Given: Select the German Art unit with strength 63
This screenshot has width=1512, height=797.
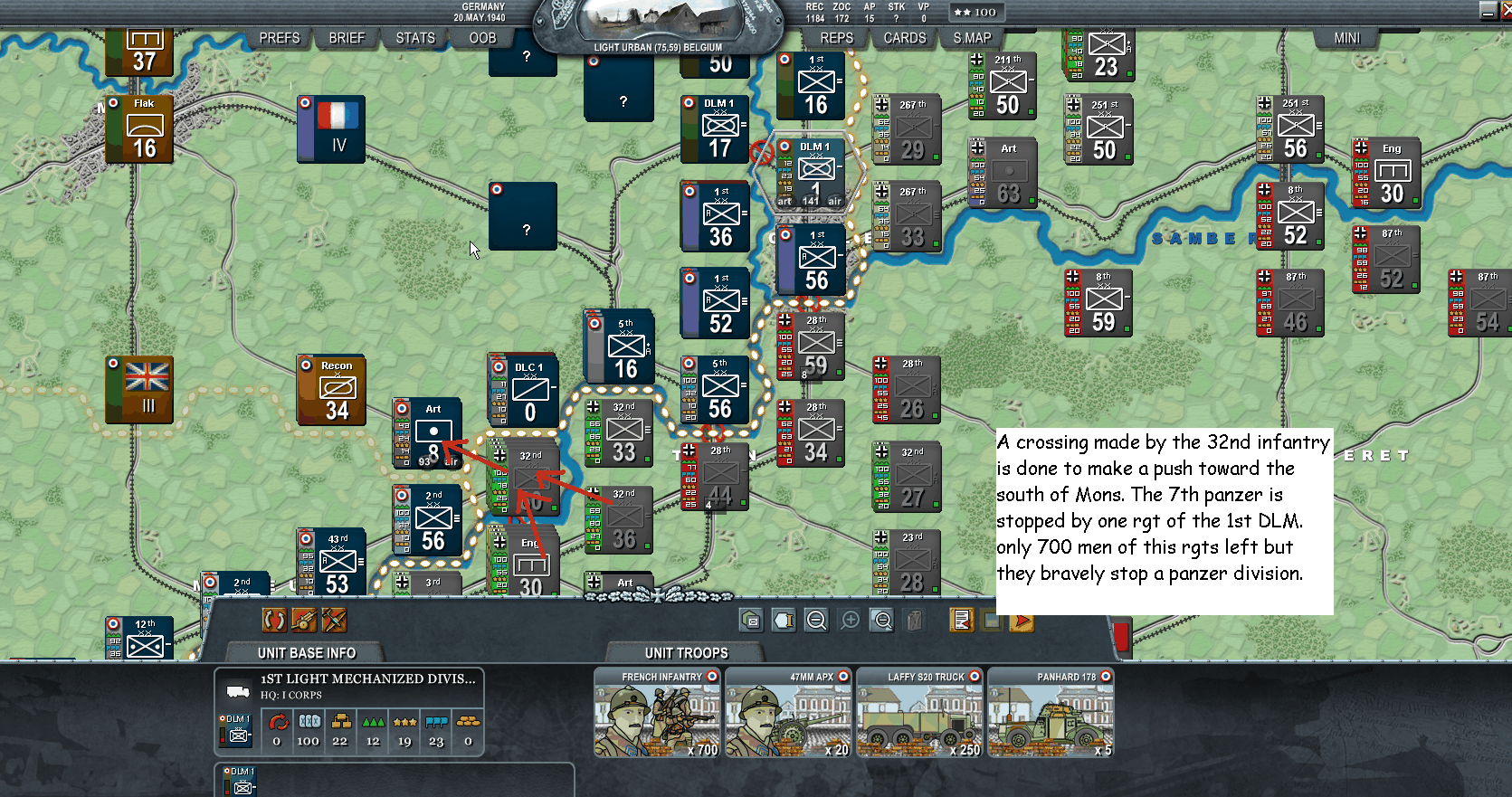Looking at the screenshot, I should [1003, 173].
